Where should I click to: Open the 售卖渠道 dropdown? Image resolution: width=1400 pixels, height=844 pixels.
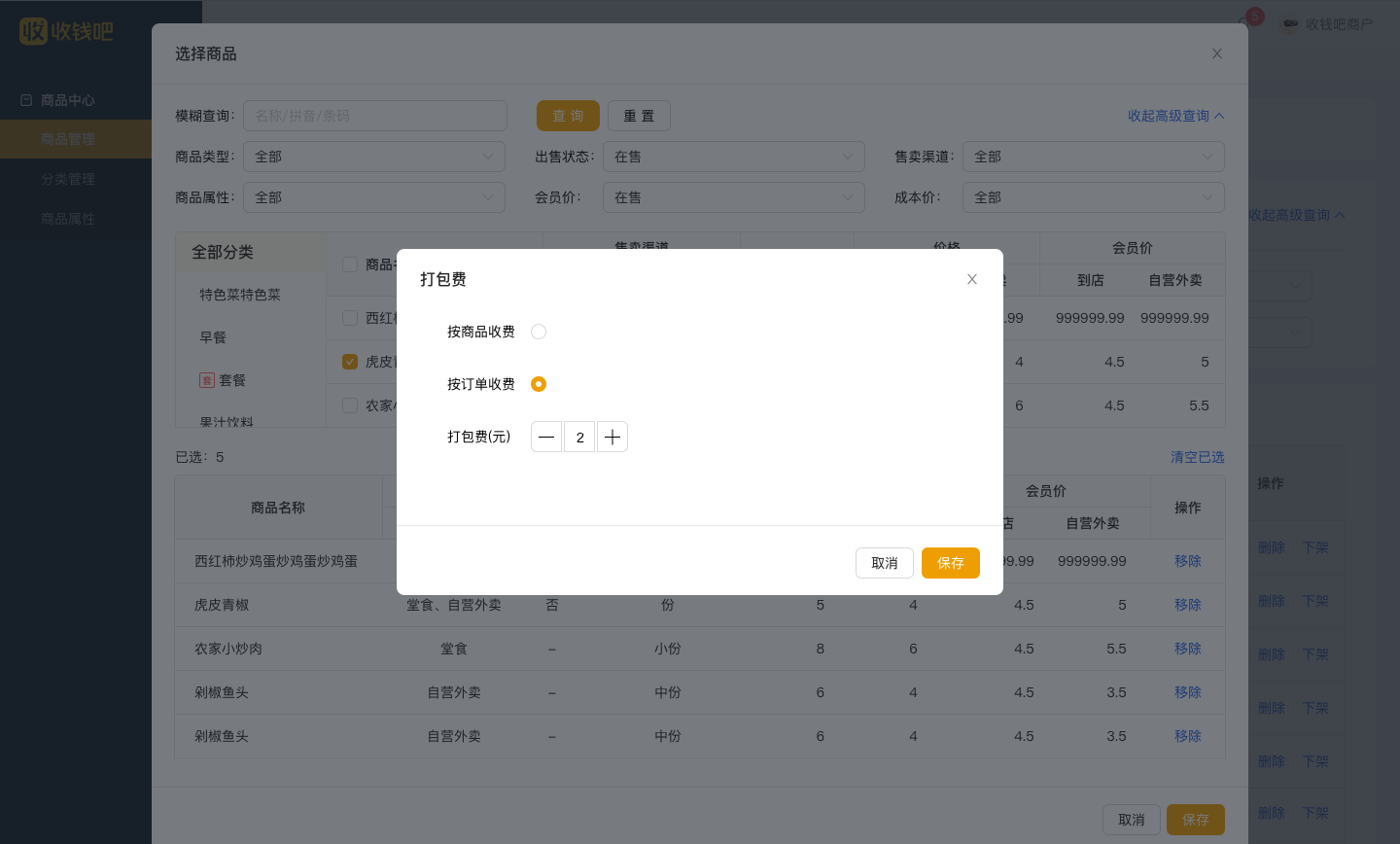1094,157
